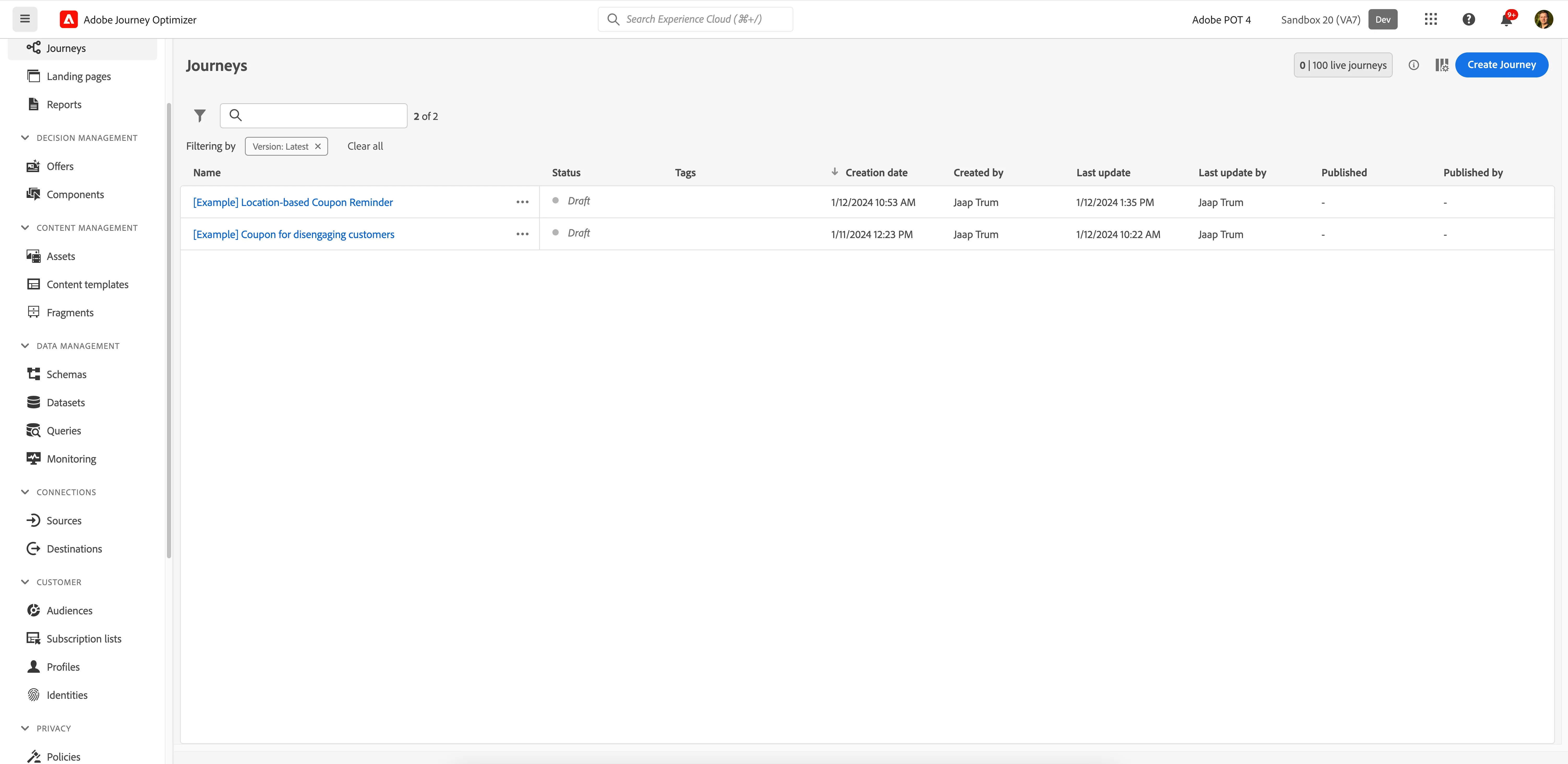Open the filter funnel panel

pyautogui.click(x=200, y=116)
